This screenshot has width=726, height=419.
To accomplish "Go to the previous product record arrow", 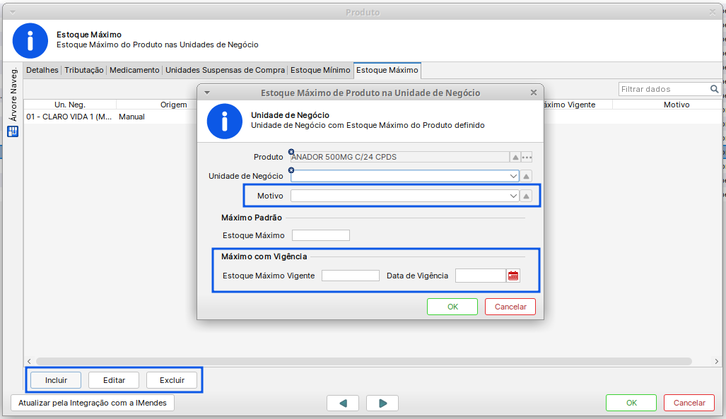I will click(x=343, y=403).
